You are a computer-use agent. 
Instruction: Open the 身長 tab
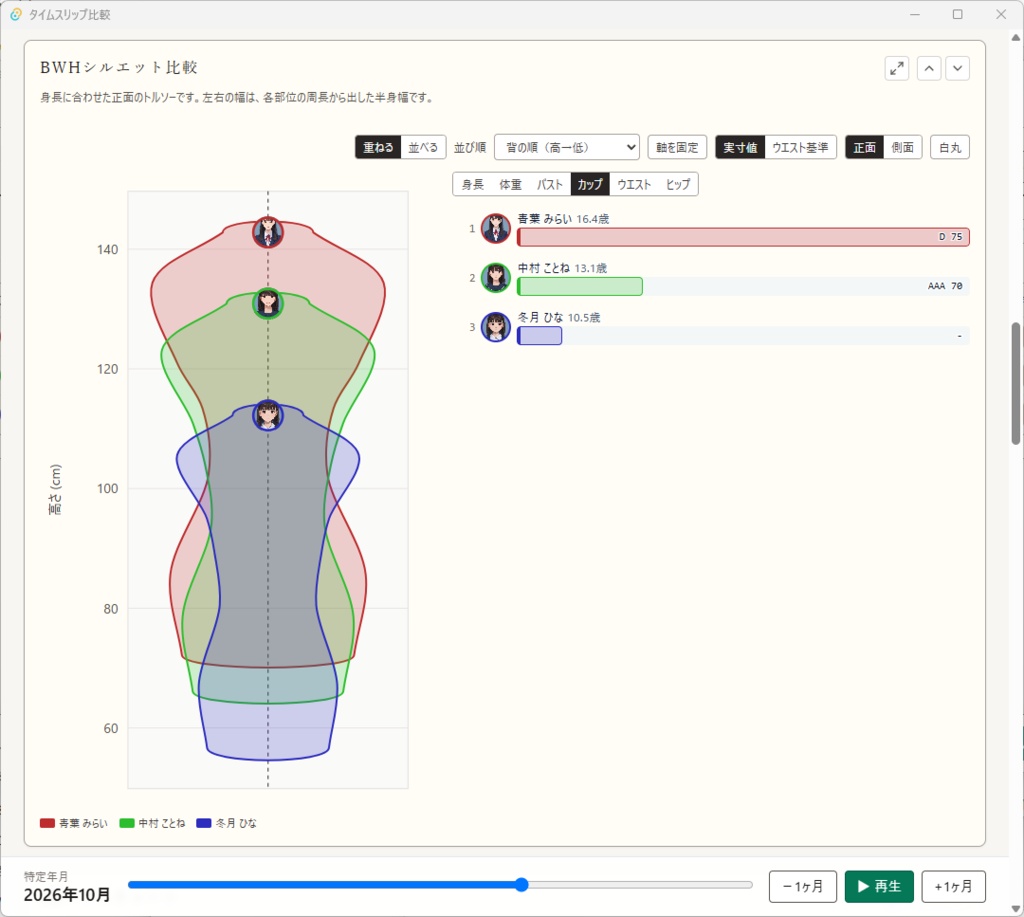[473, 184]
